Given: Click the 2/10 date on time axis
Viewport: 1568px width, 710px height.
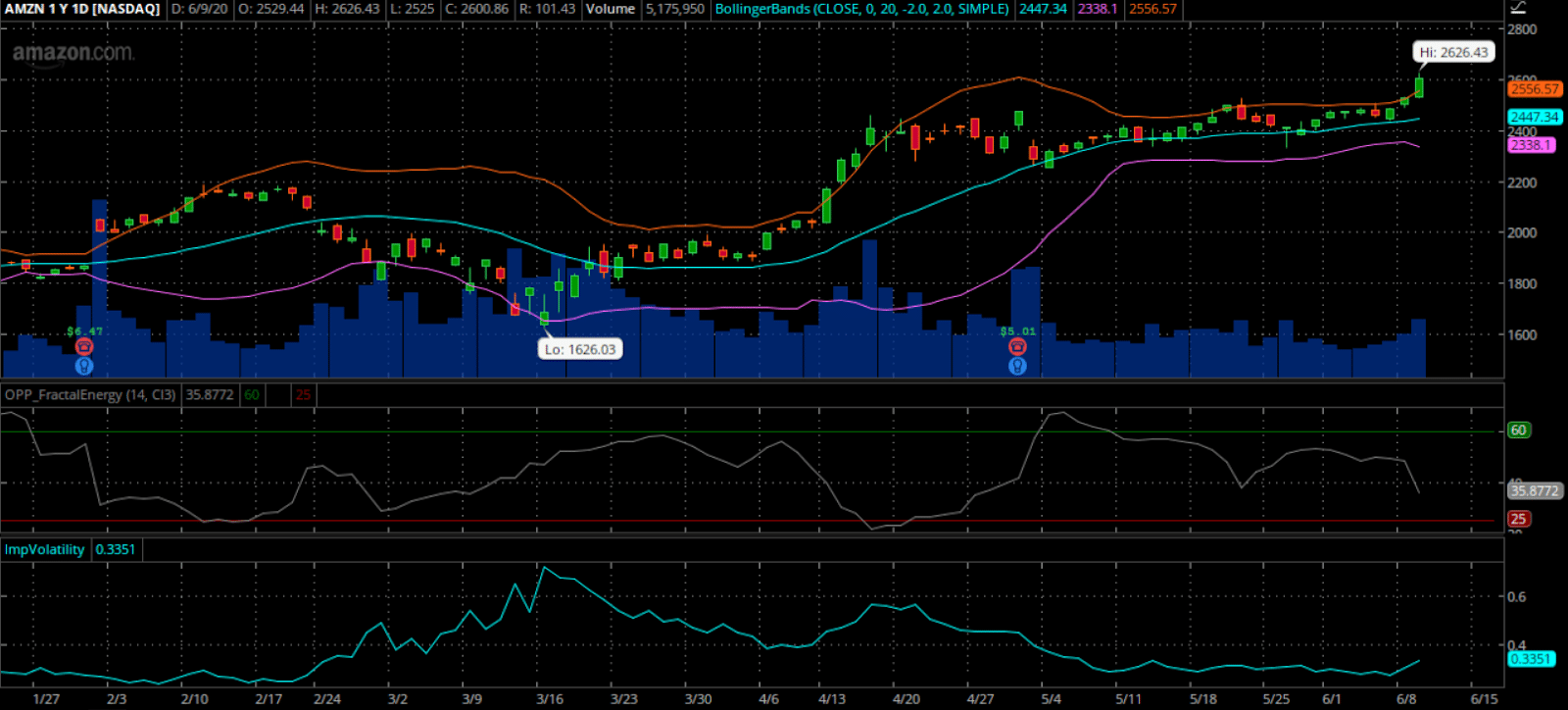Looking at the screenshot, I should tap(194, 699).
